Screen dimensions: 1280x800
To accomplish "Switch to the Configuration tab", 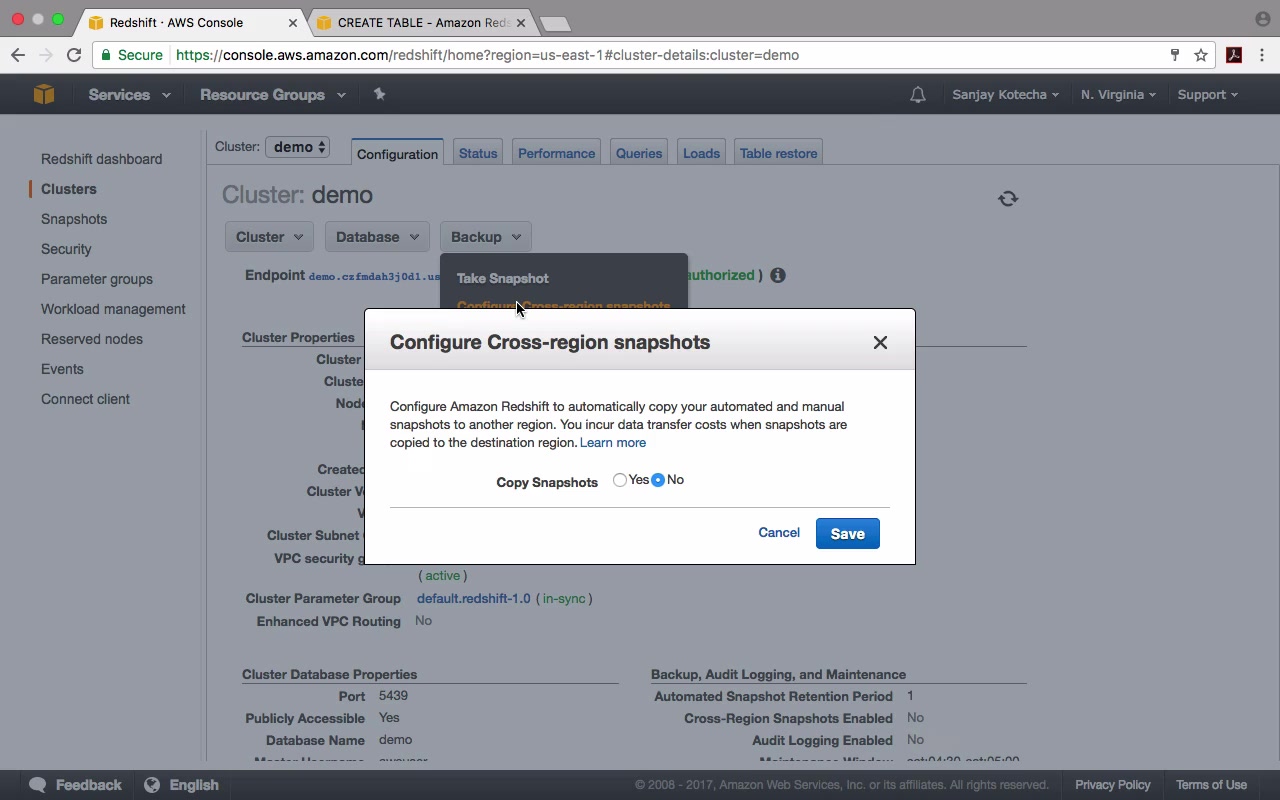I will pos(397,153).
